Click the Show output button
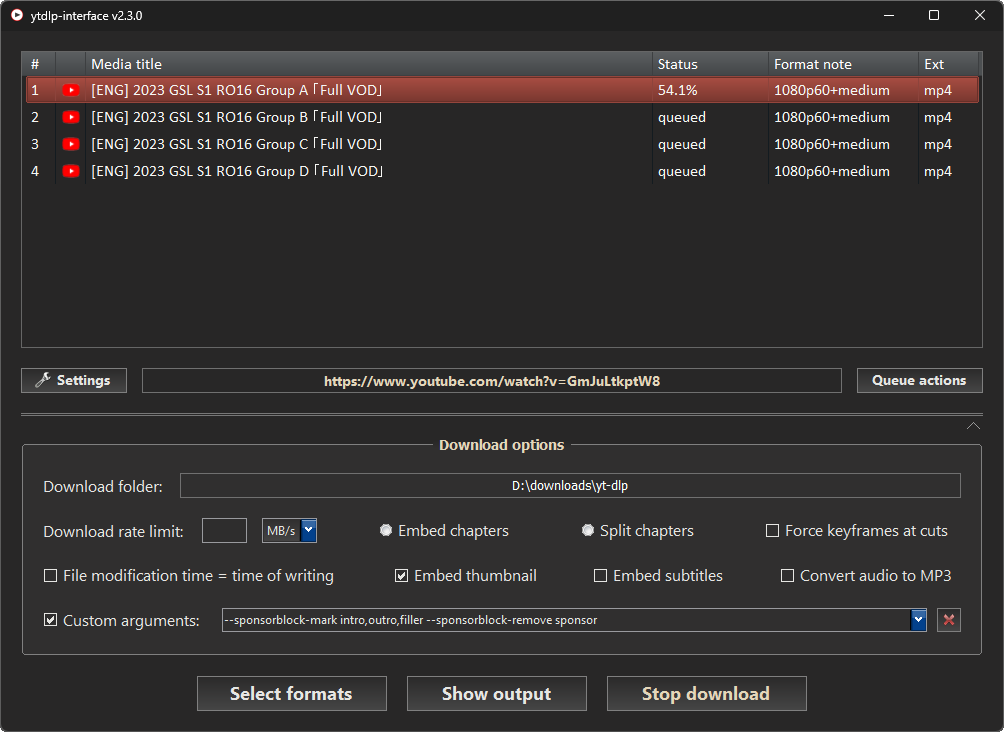 click(496, 693)
